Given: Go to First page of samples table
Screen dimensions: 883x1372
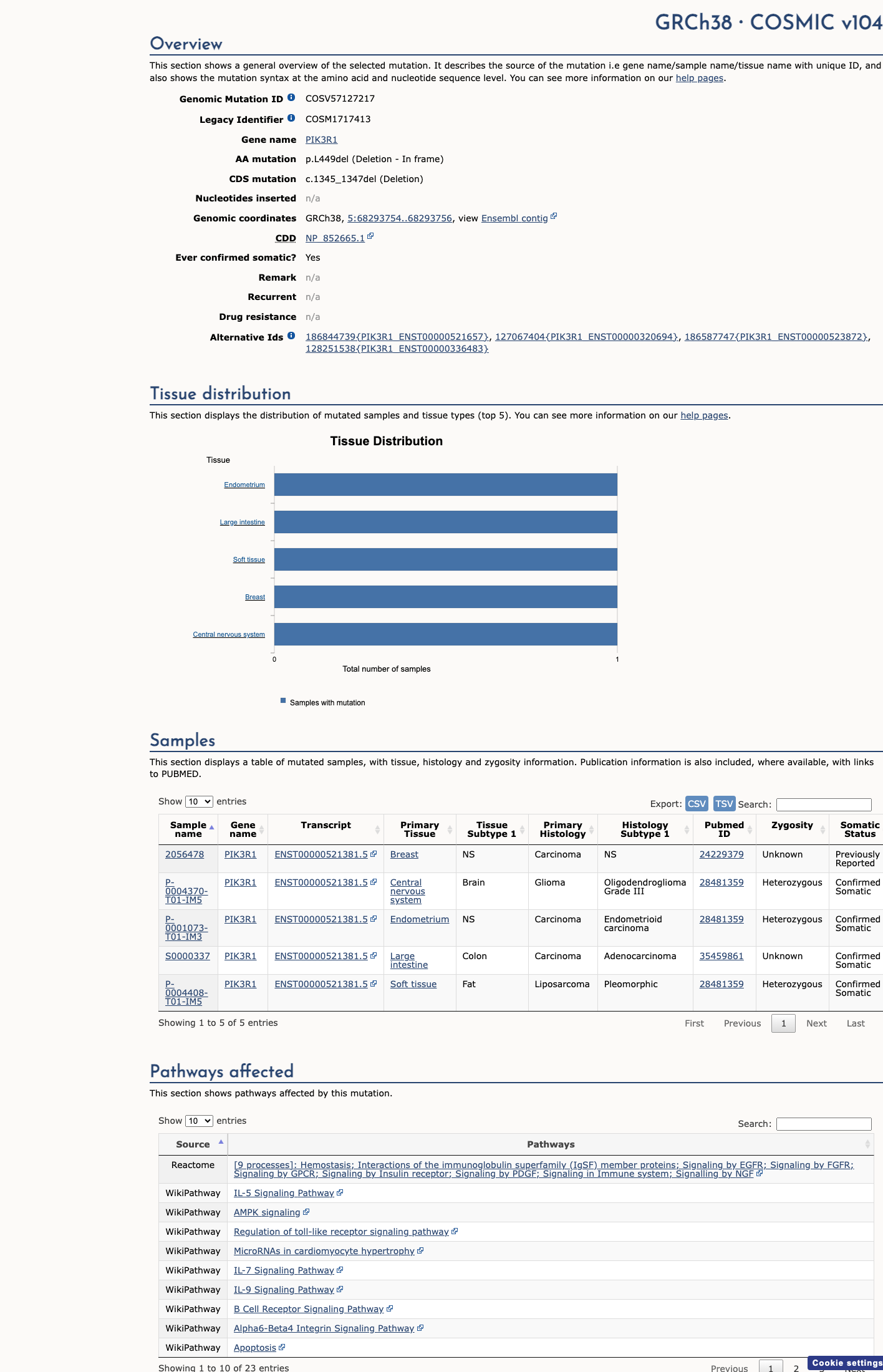Looking at the screenshot, I should coord(694,1023).
